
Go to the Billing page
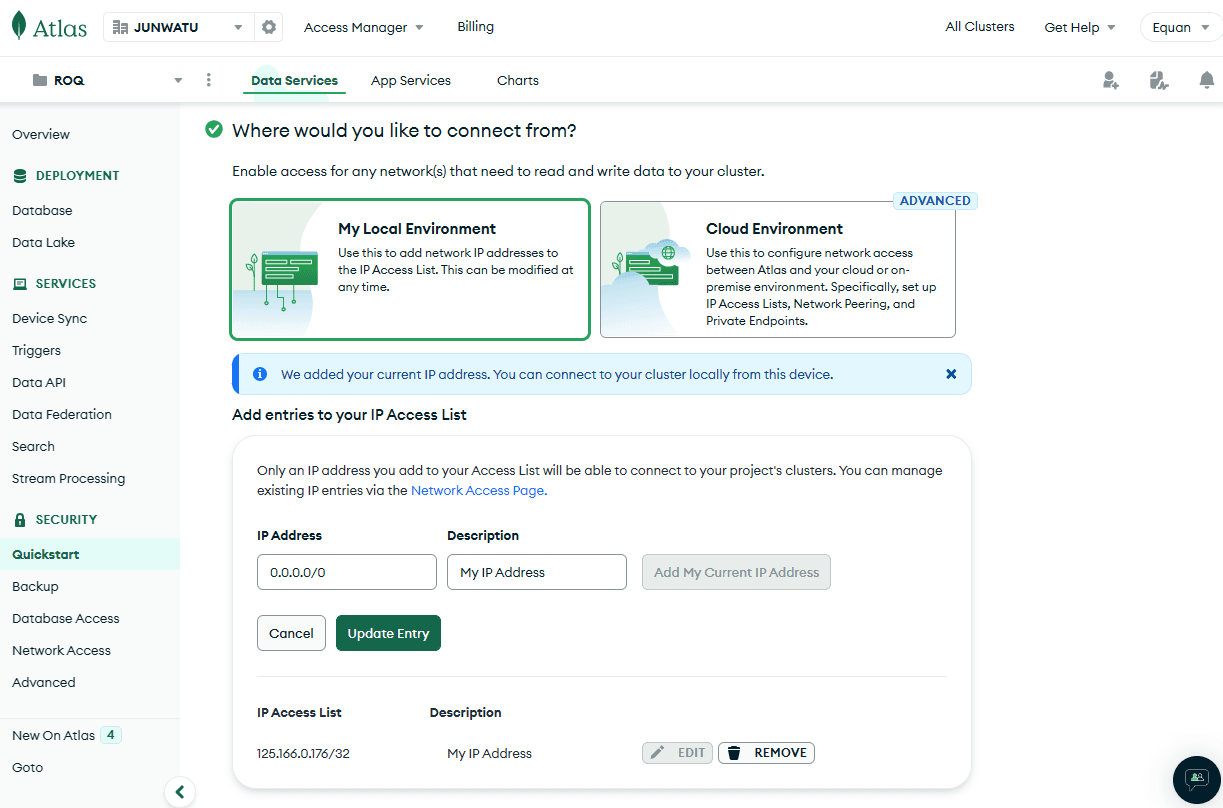point(475,27)
